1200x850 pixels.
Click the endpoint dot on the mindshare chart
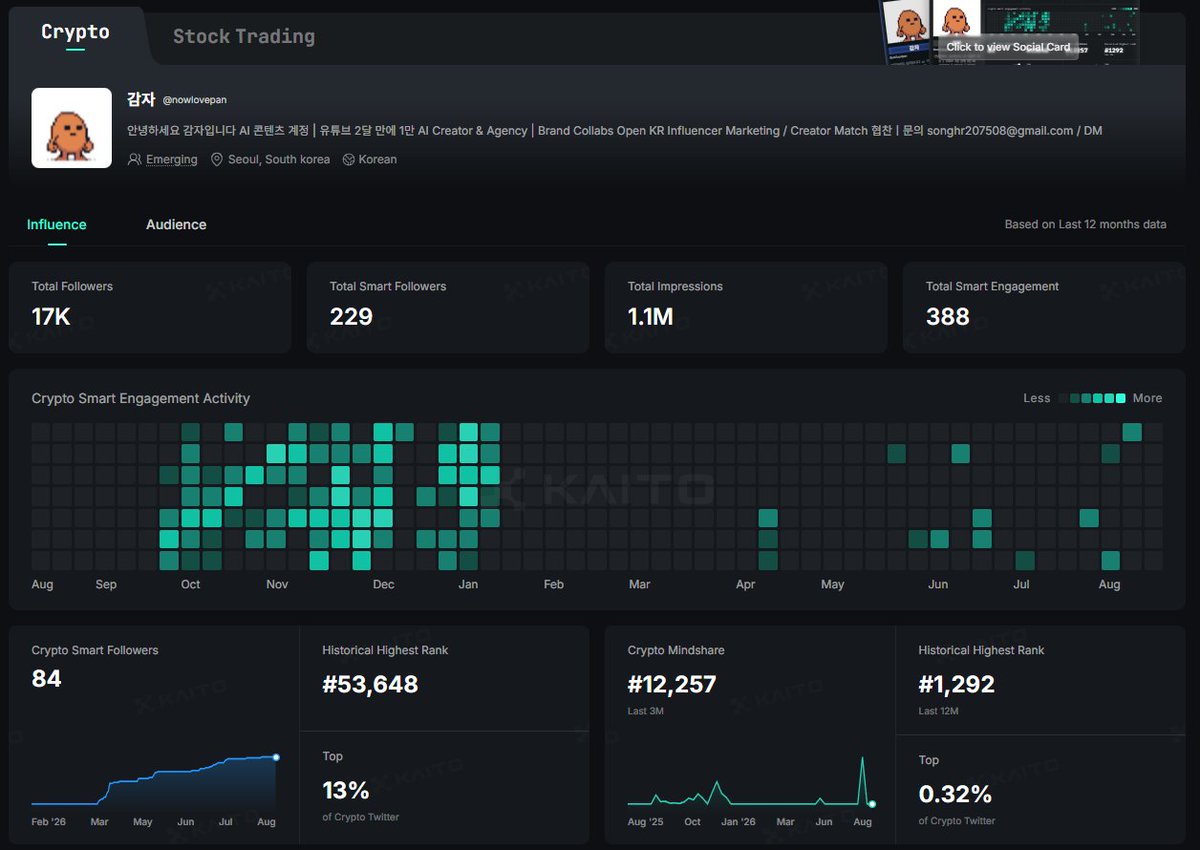[x=872, y=804]
